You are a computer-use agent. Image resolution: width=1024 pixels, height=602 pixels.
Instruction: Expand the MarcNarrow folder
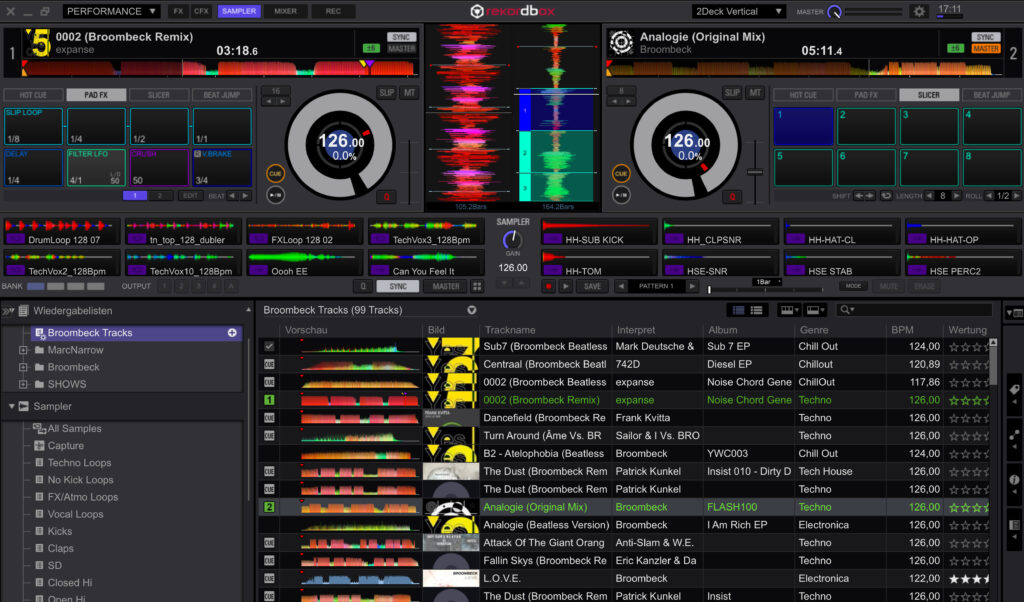pos(24,350)
